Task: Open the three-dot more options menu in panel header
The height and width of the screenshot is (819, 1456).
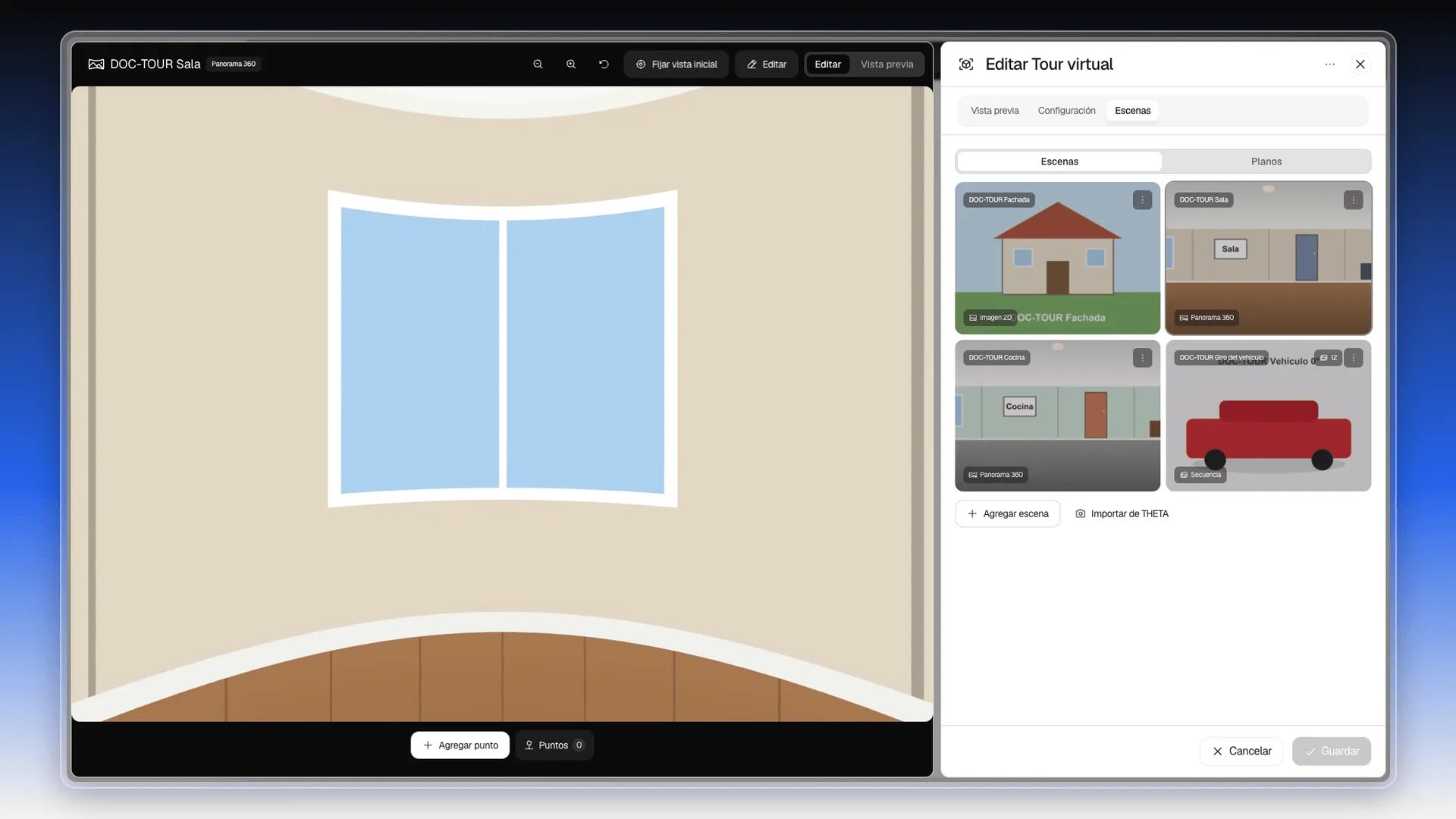Action: pos(1329,64)
